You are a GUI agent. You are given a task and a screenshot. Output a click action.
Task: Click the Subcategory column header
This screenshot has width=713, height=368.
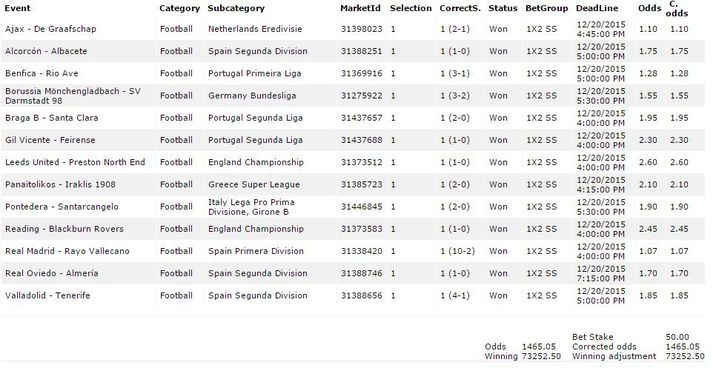(x=236, y=8)
